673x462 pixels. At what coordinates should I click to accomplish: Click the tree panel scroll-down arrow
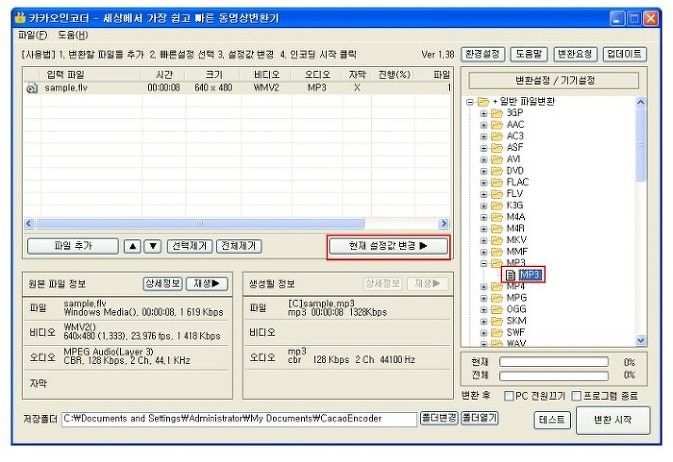click(640, 341)
